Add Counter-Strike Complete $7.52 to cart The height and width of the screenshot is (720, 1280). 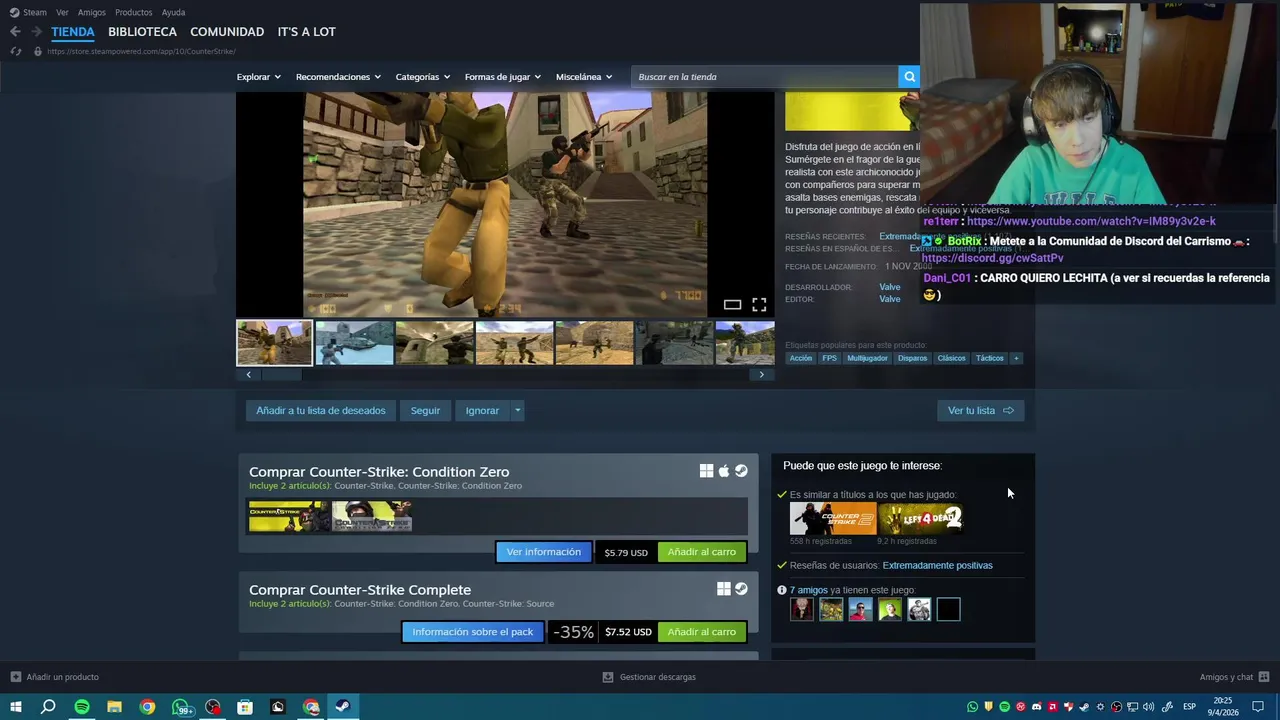point(701,632)
